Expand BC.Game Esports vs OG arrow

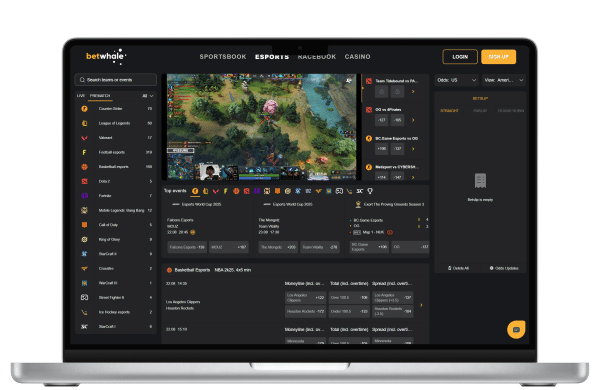coord(413,148)
